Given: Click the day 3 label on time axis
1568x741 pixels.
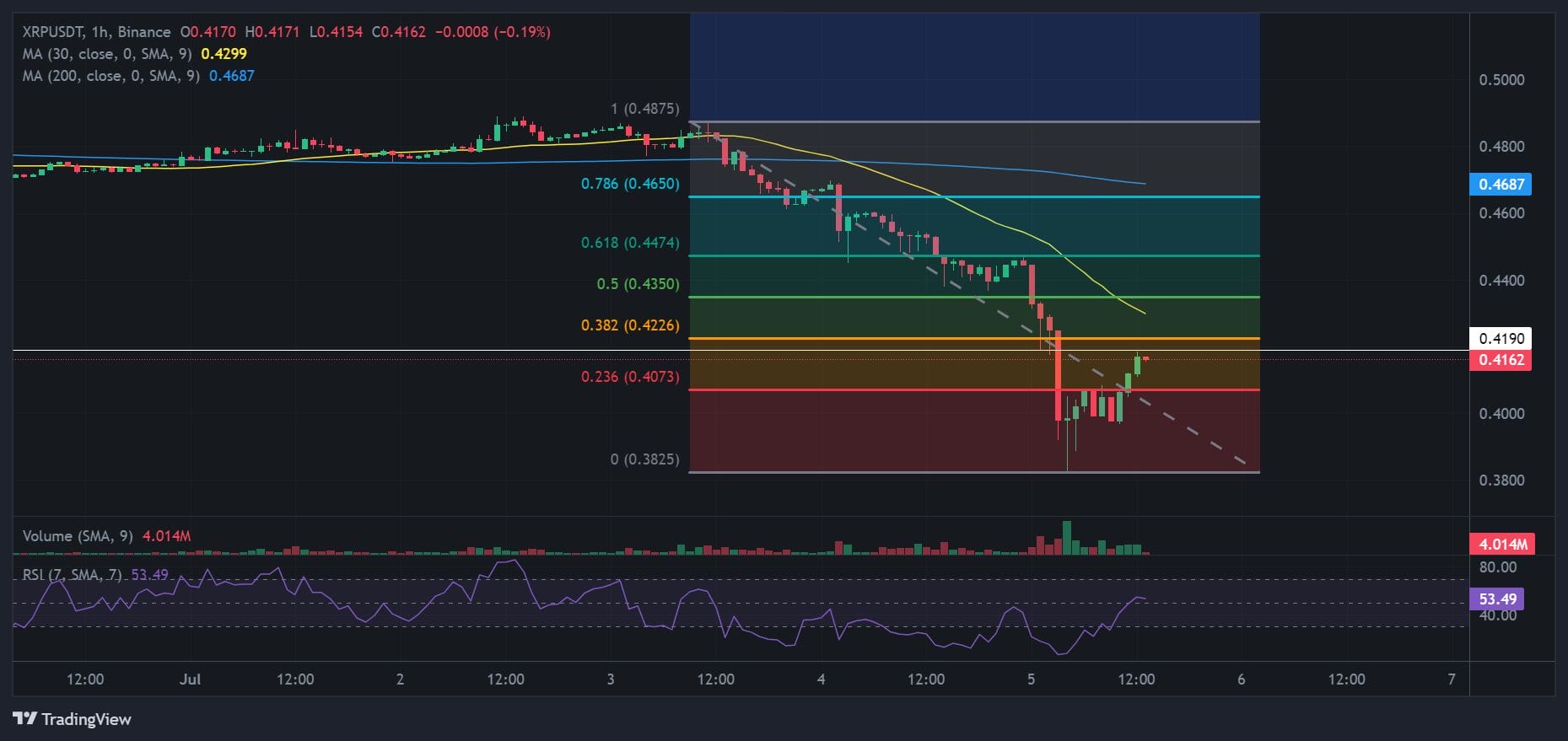Looking at the screenshot, I should (x=610, y=679).
